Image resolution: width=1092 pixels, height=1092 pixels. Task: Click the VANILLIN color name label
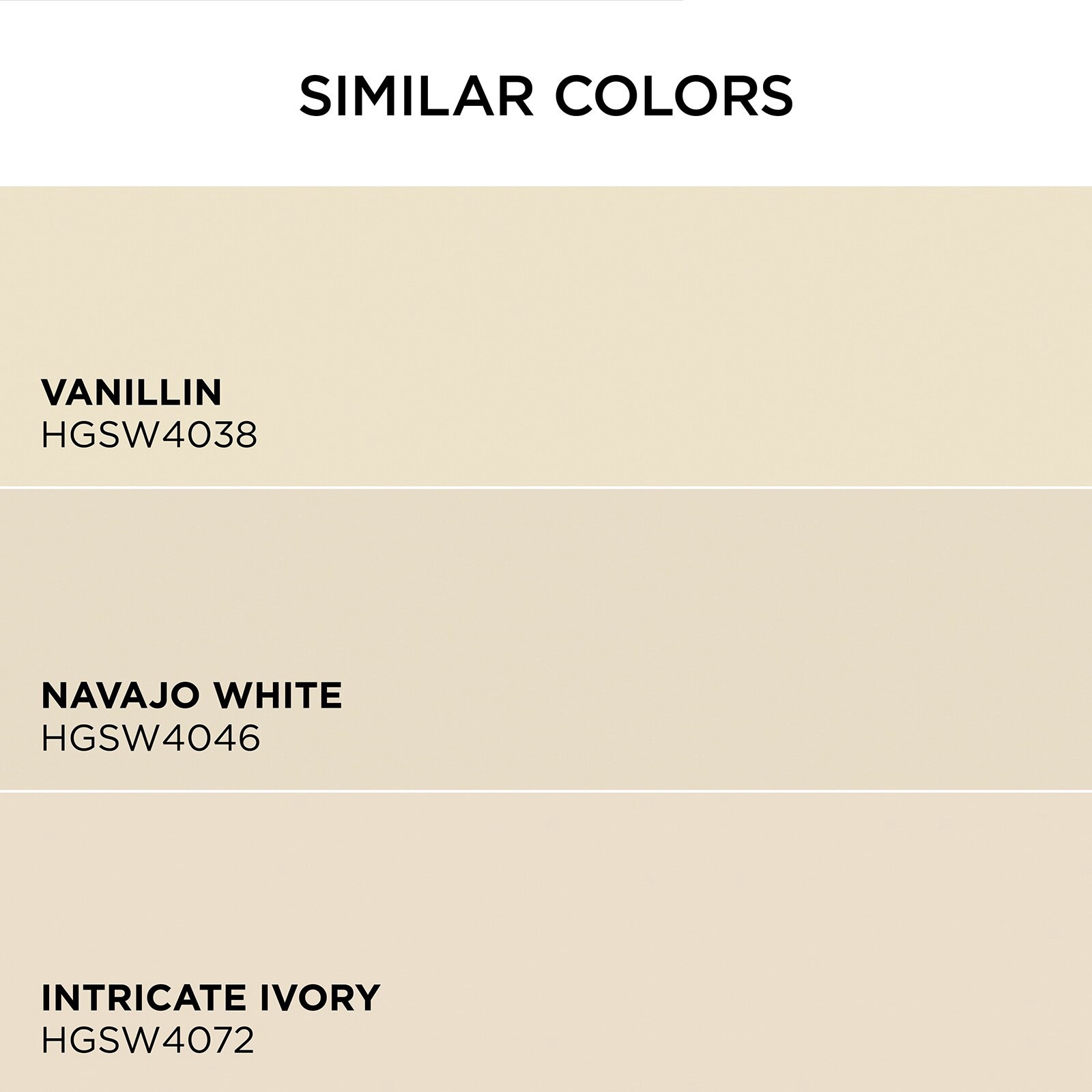pos(132,392)
